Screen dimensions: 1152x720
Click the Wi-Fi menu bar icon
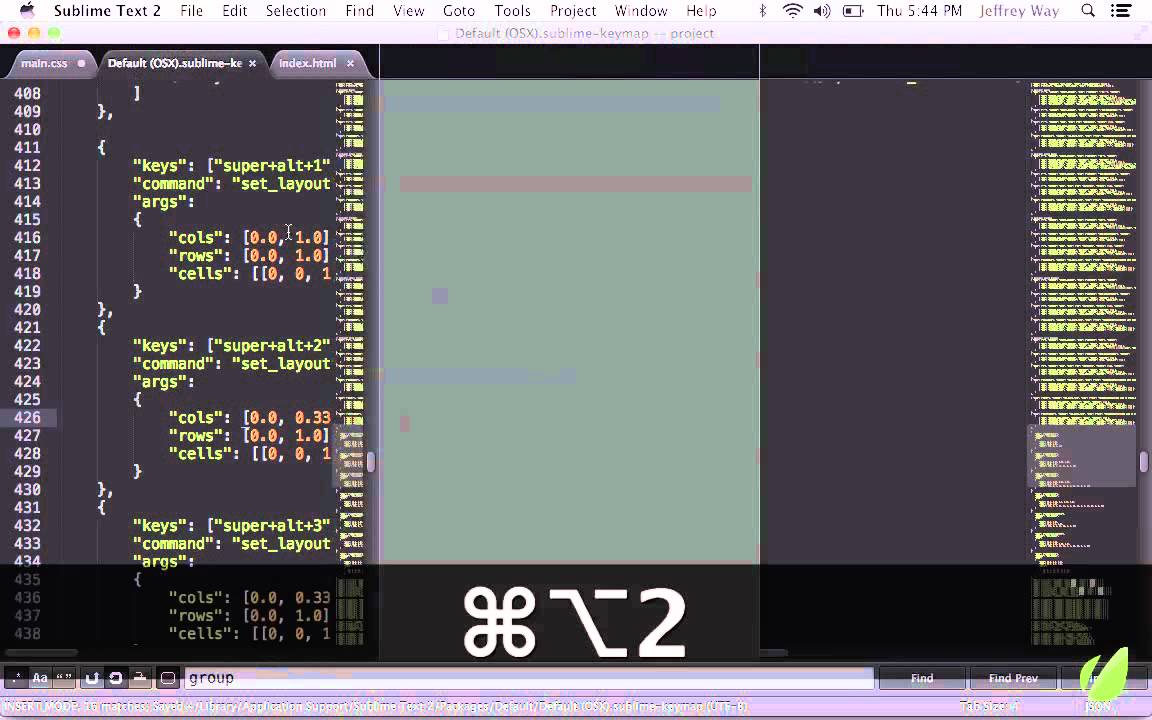point(793,10)
